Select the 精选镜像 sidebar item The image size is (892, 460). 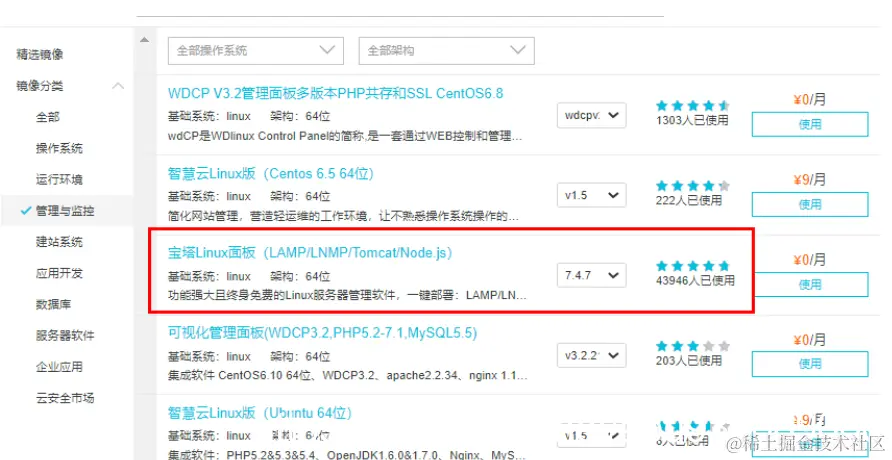pos(40,55)
